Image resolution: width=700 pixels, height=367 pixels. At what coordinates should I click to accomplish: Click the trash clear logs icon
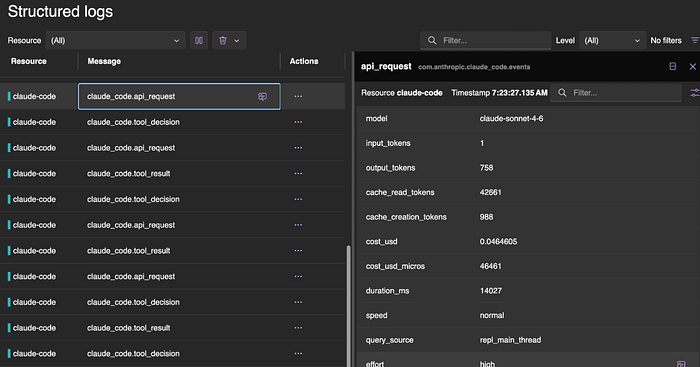pos(223,41)
